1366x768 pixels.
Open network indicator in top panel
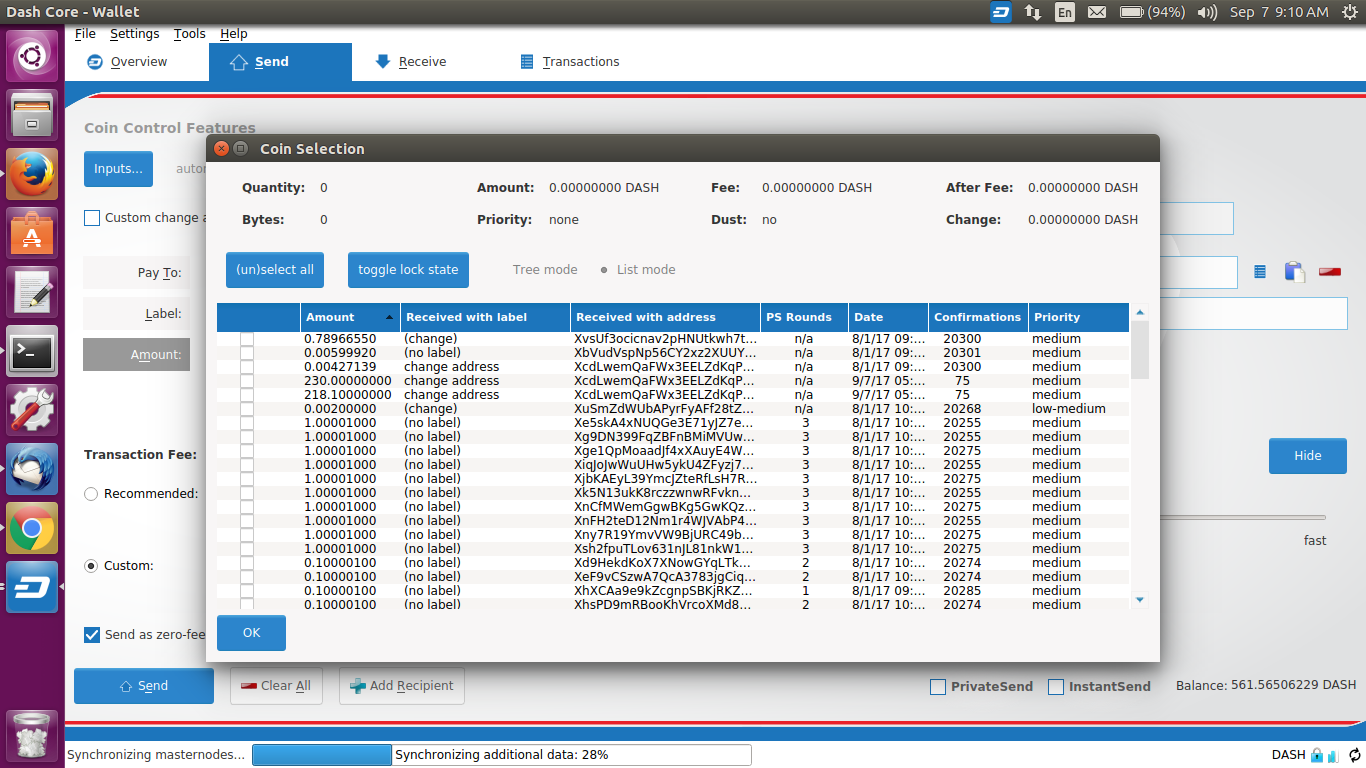point(1033,12)
